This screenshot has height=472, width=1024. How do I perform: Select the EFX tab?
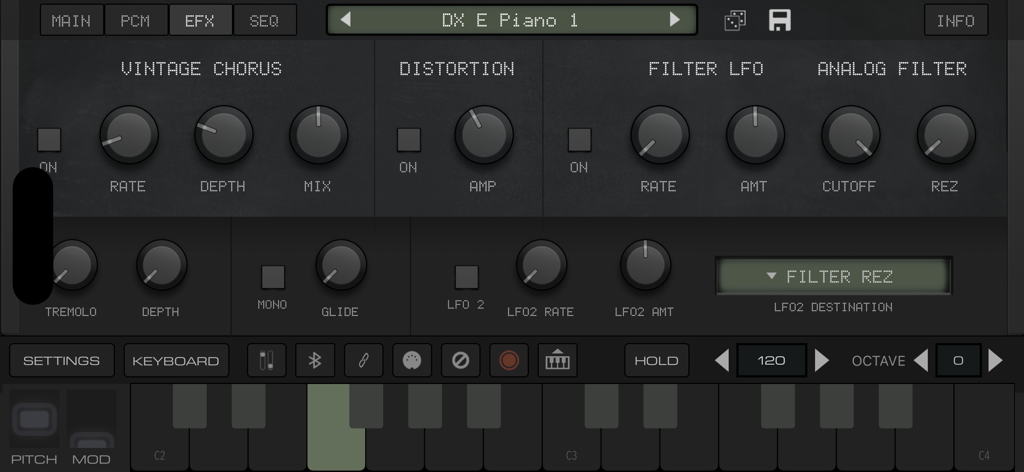click(x=200, y=20)
